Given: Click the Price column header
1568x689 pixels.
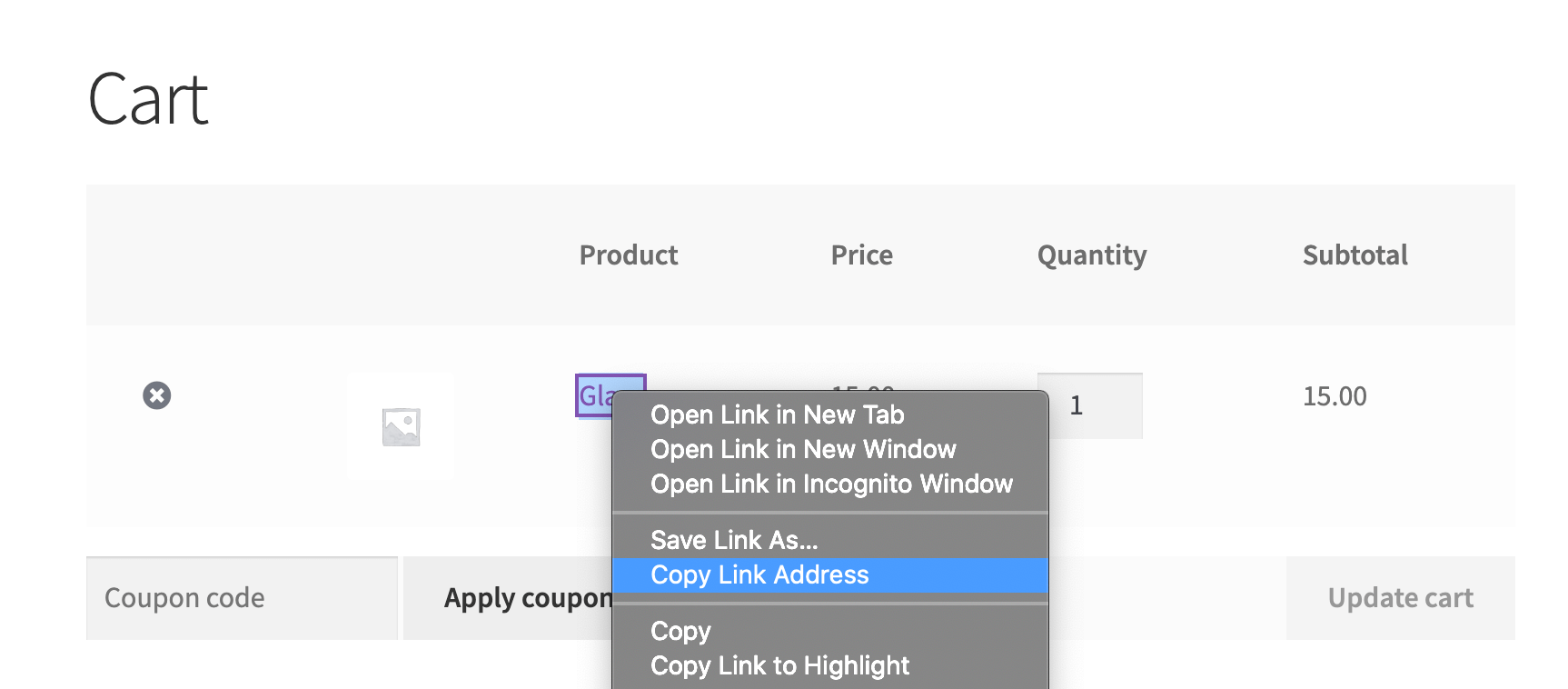Looking at the screenshot, I should [x=861, y=255].
